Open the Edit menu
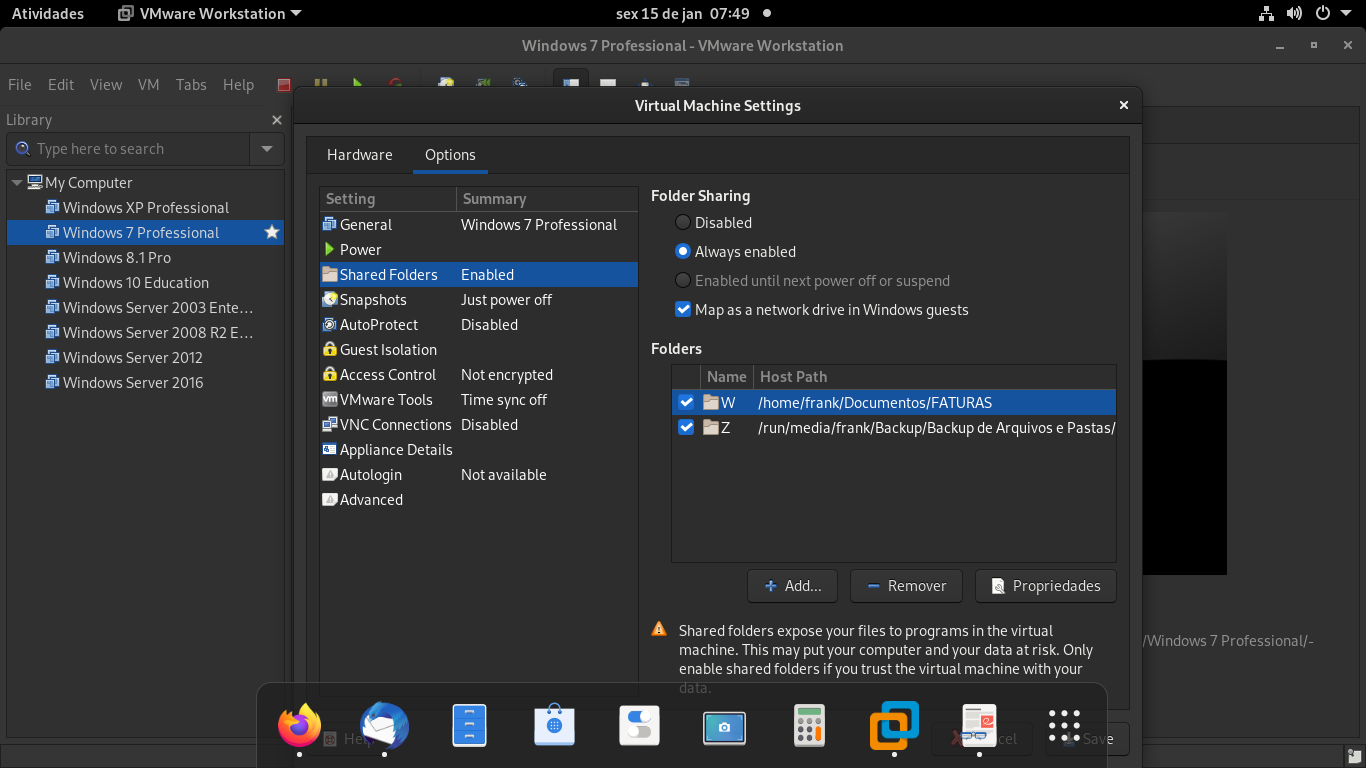Screen dimensions: 1366x768 (61, 85)
